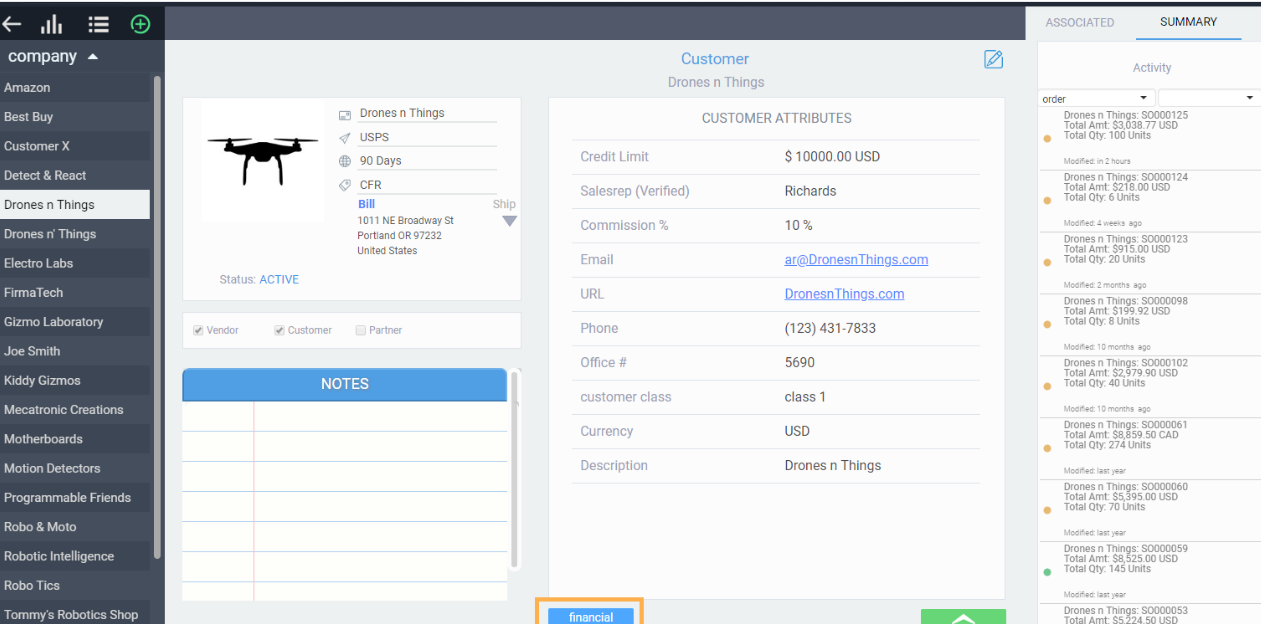The width and height of the screenshot is (1261, 624).
Task: Click the notes panel scrollbar
Action: (515, 470)
